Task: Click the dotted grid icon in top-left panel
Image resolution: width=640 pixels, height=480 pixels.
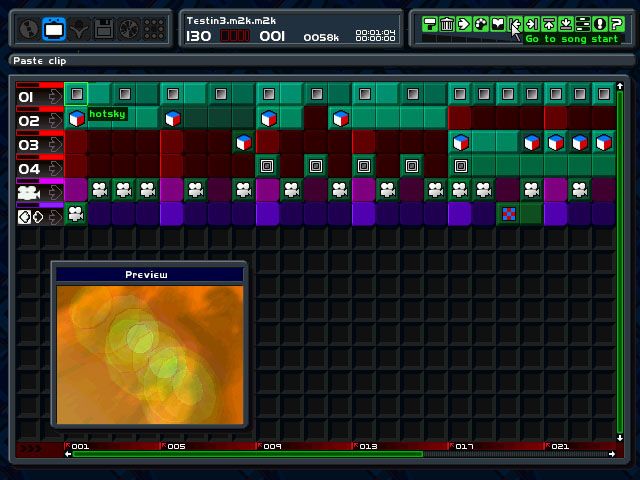Action: click(152, 30)
